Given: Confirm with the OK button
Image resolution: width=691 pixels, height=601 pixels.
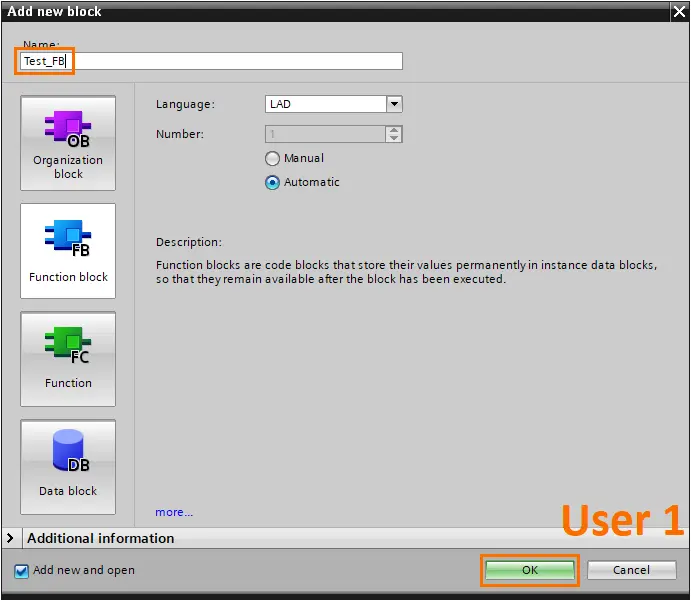Looking at the screenshot, I should [x=530, y=570].
